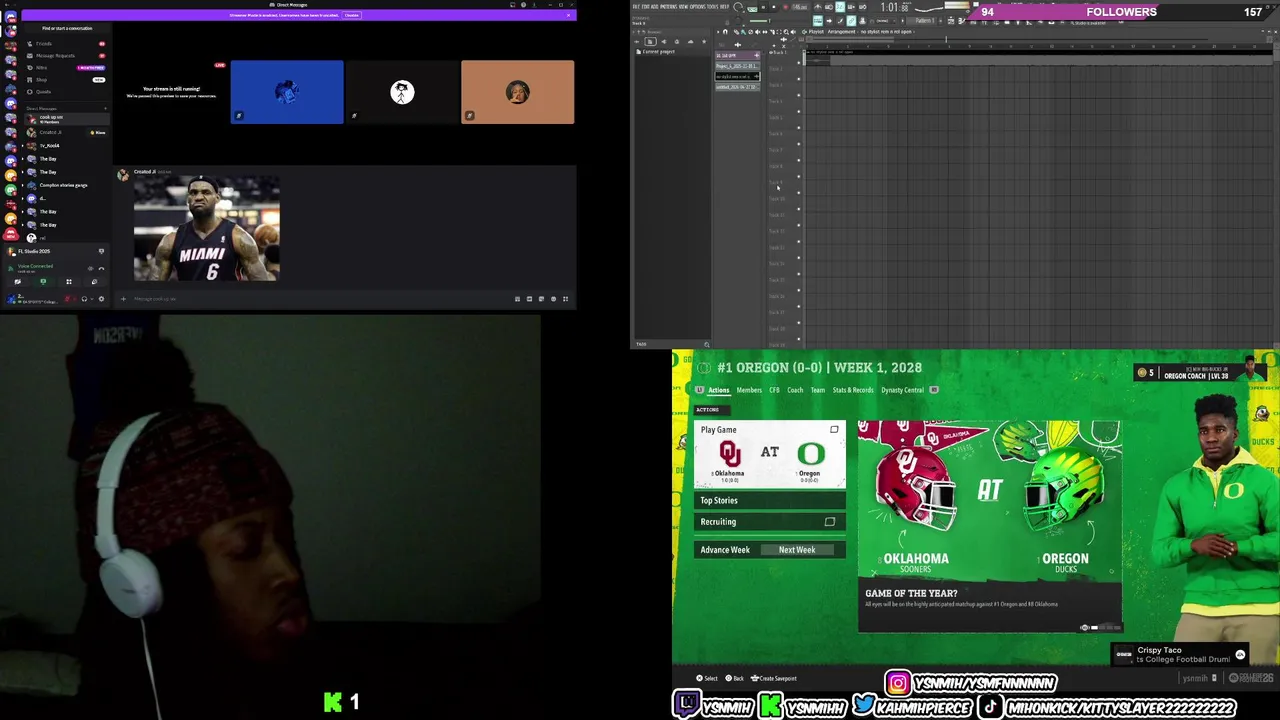Open Stats & Records tab

853,390
